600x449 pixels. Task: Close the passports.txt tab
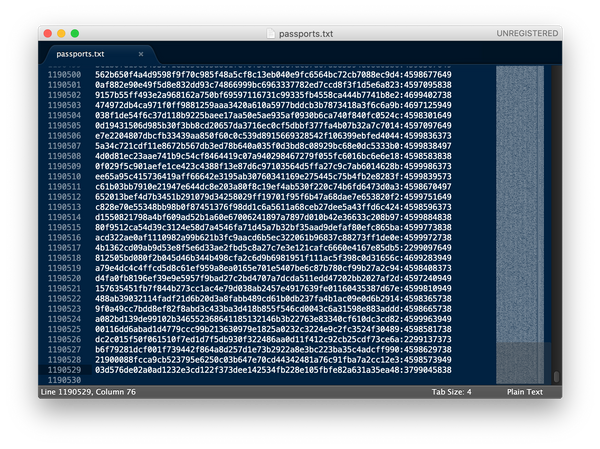point(141,54)
